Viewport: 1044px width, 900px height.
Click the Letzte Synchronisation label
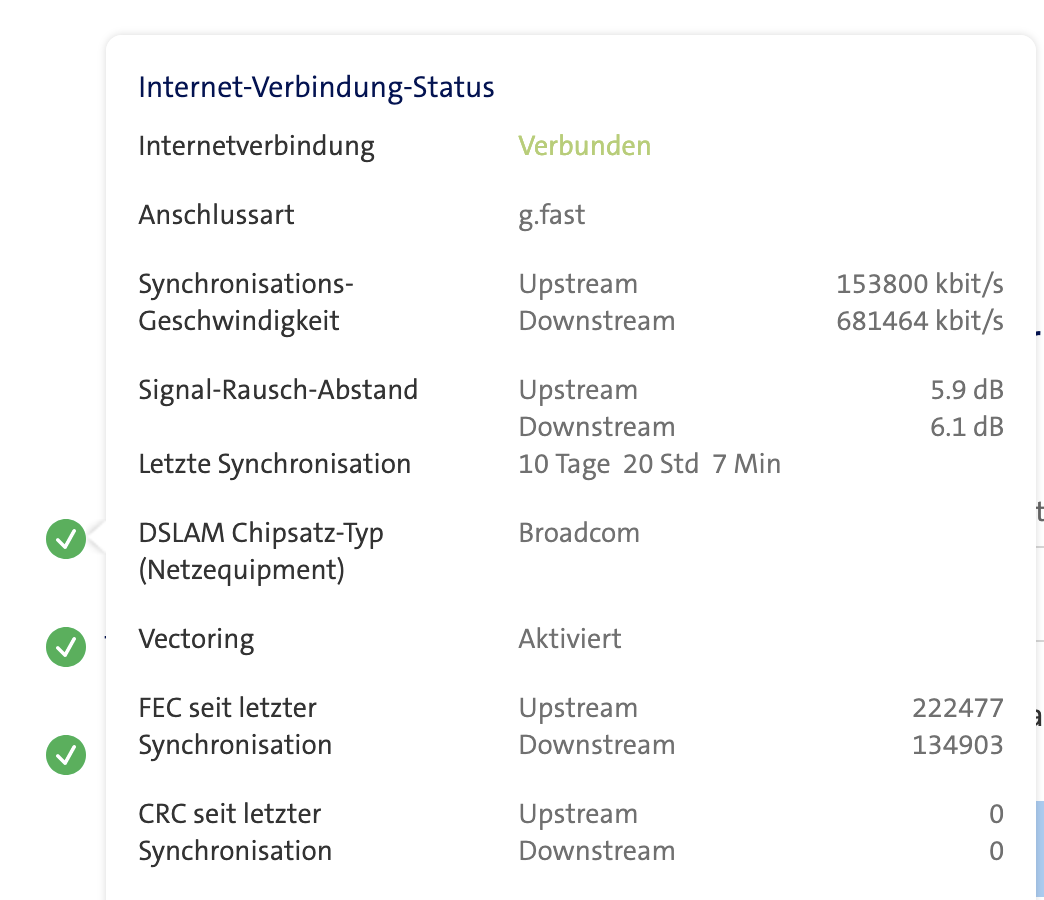tap(274, 464)
